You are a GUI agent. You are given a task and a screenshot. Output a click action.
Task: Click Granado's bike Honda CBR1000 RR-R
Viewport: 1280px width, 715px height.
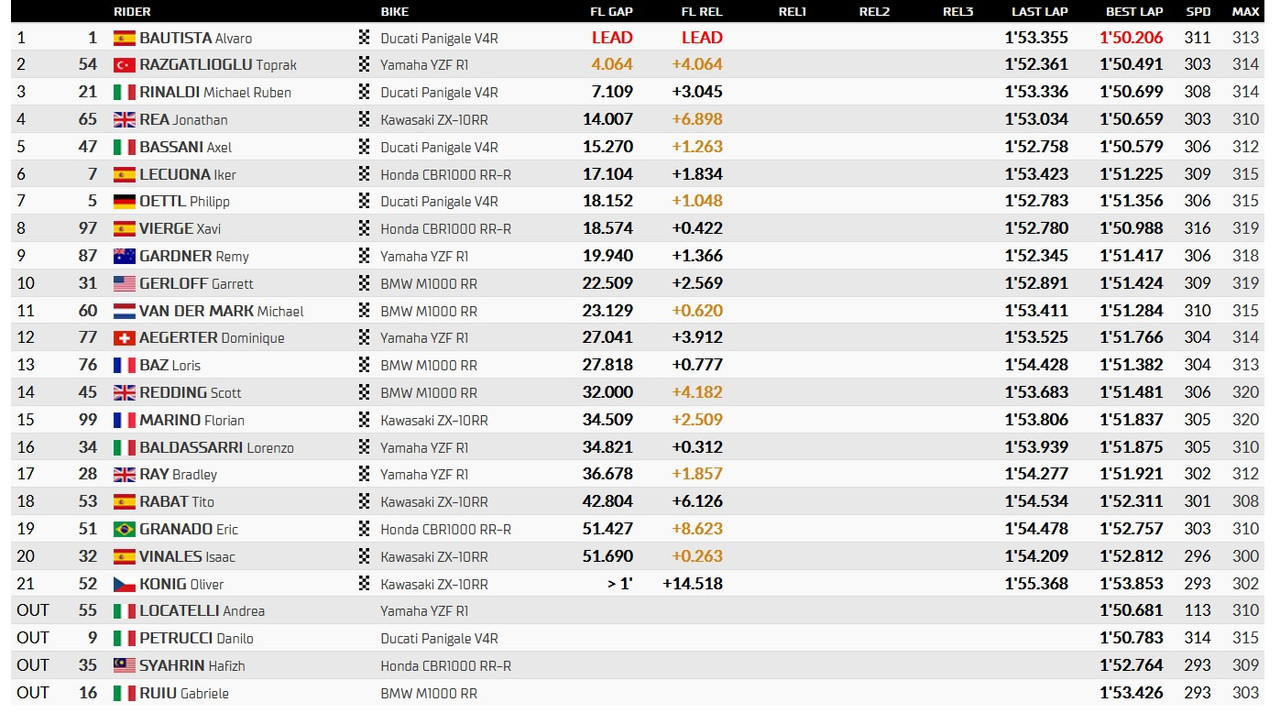point(445,529)
